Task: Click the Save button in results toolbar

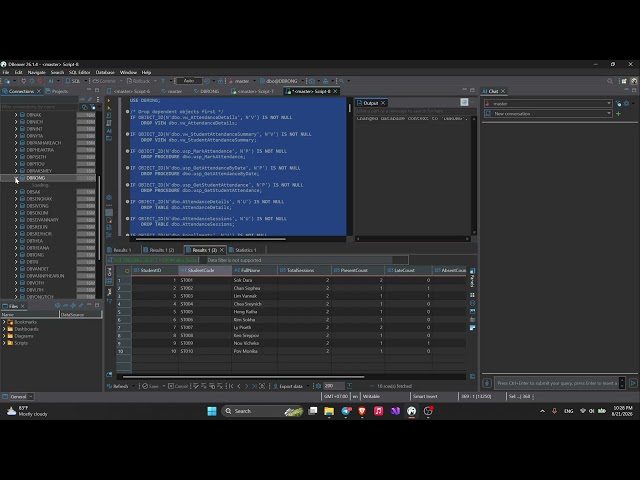Action: tap(150, 386)
